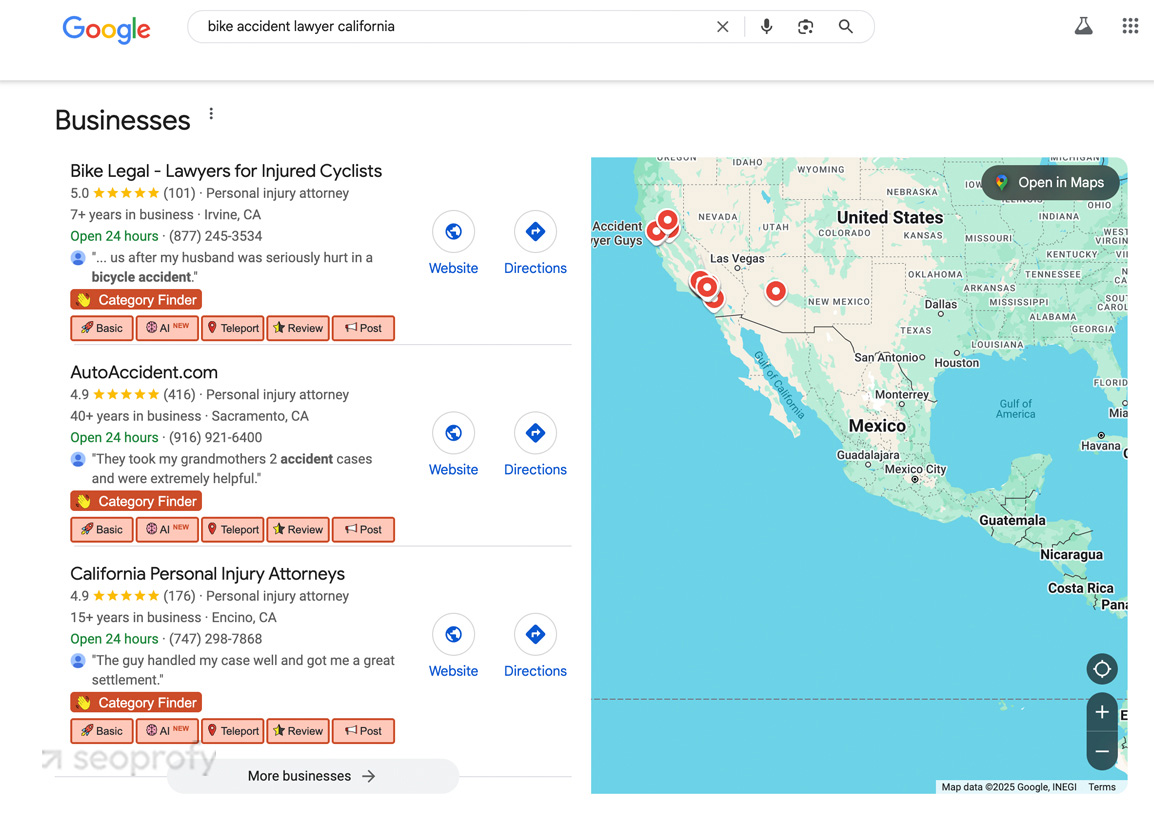The image size is (1154, 818).
Task: Click Category Finder under Bike Legal
Action: coord(136,300)
